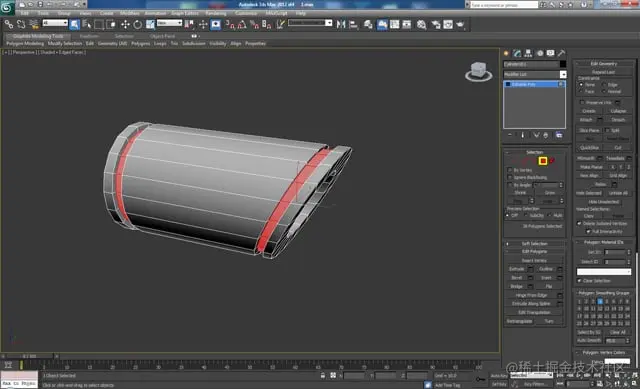The width and height of the screenshot is (640, 389).
Task: Click the ViewCube in the viewport
Action: pyautogui.click(x=478, y=71)
